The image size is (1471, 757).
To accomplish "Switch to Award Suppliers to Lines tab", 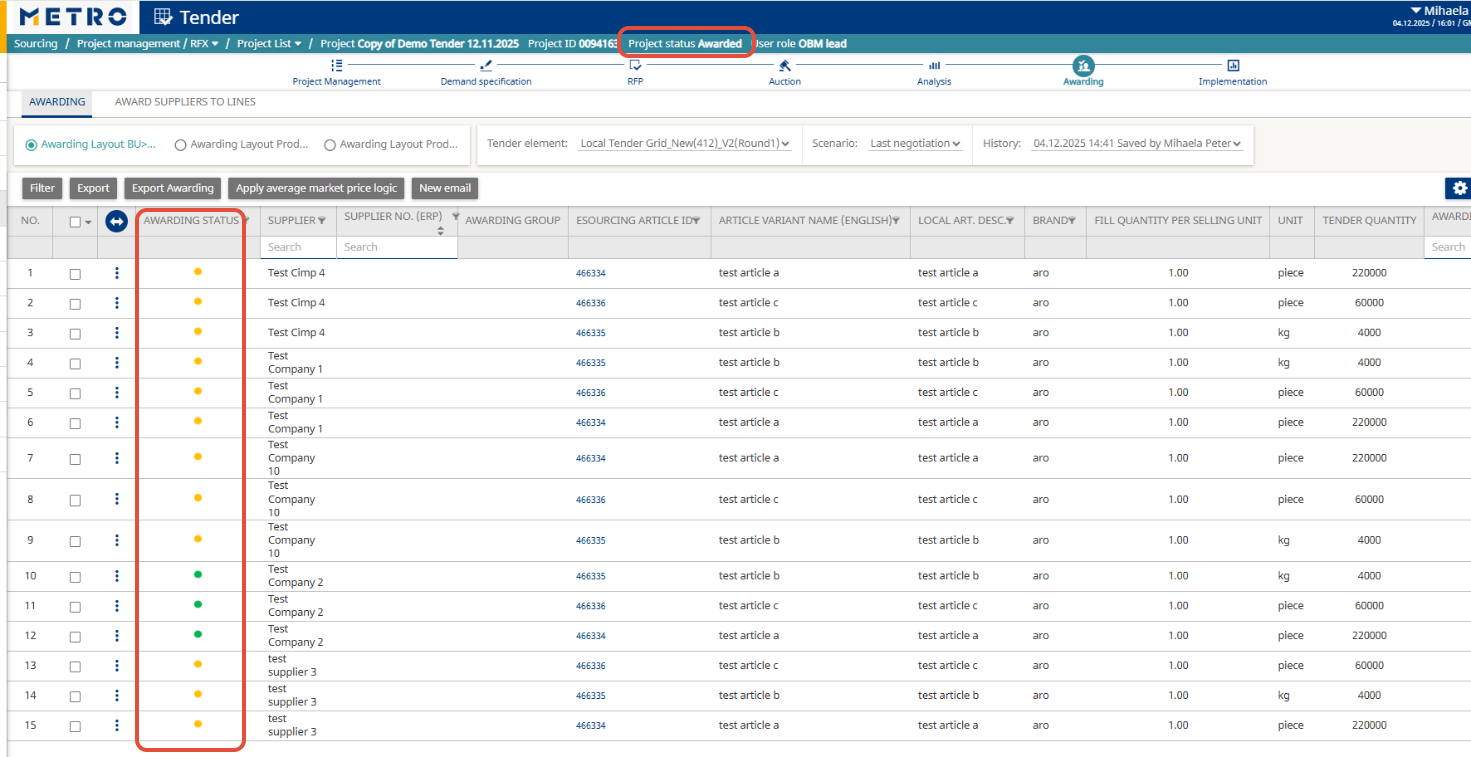I will click(185, 102).
